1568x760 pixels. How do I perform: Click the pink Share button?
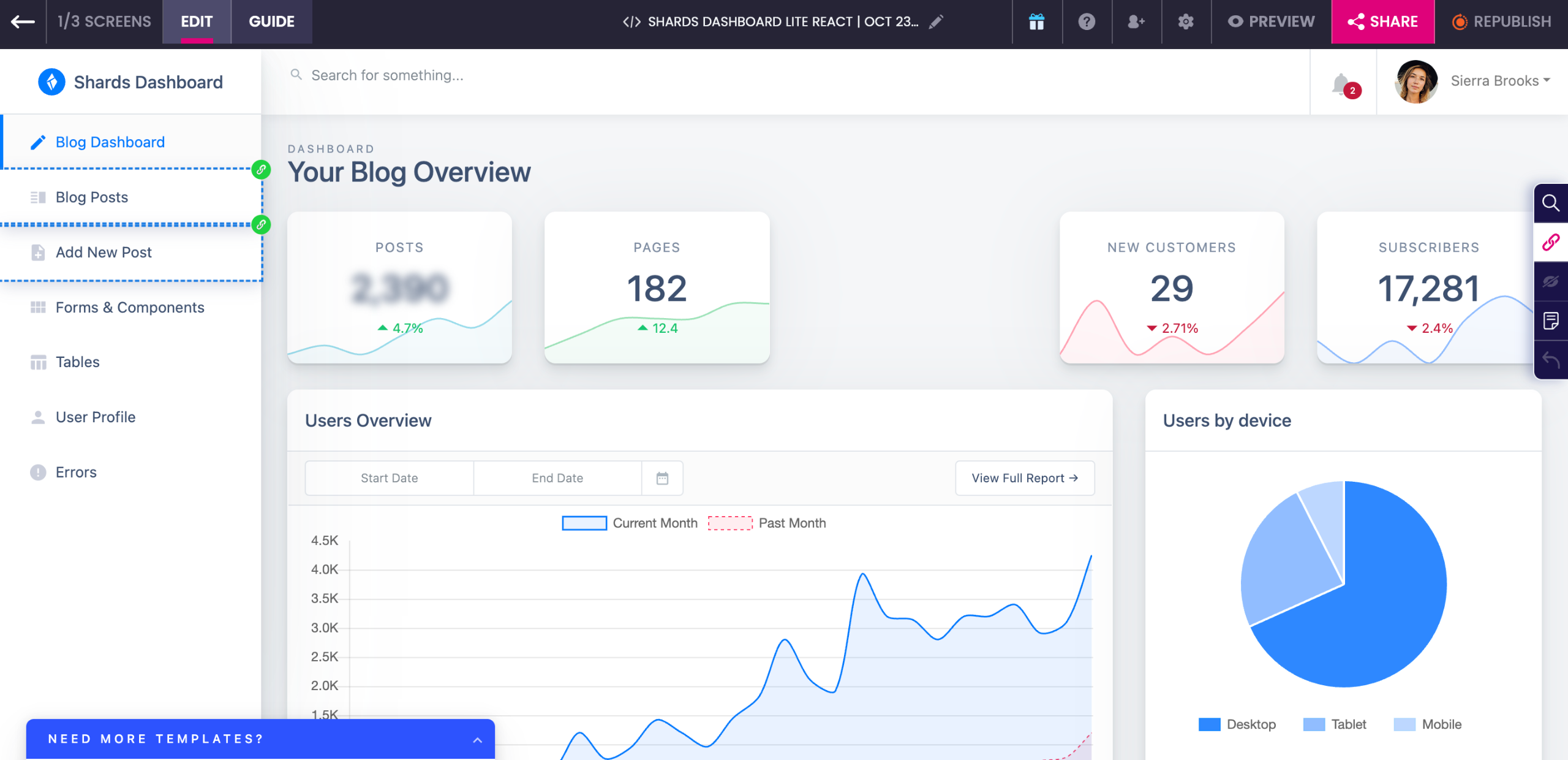tap(1382, 22)
